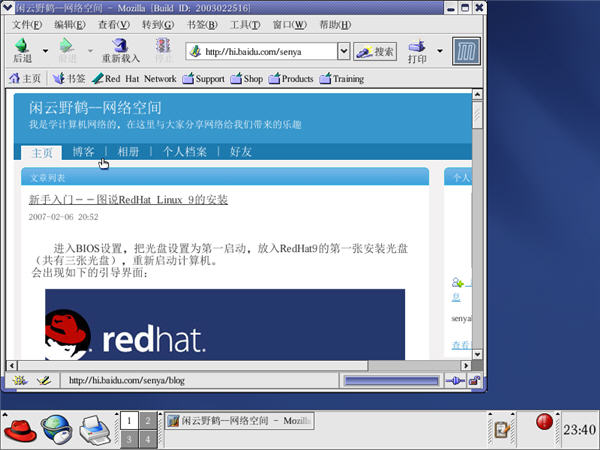Screen dimensions: 600x450
Task: Click the vertical scrollbar thumb
Action: point(477,114)
